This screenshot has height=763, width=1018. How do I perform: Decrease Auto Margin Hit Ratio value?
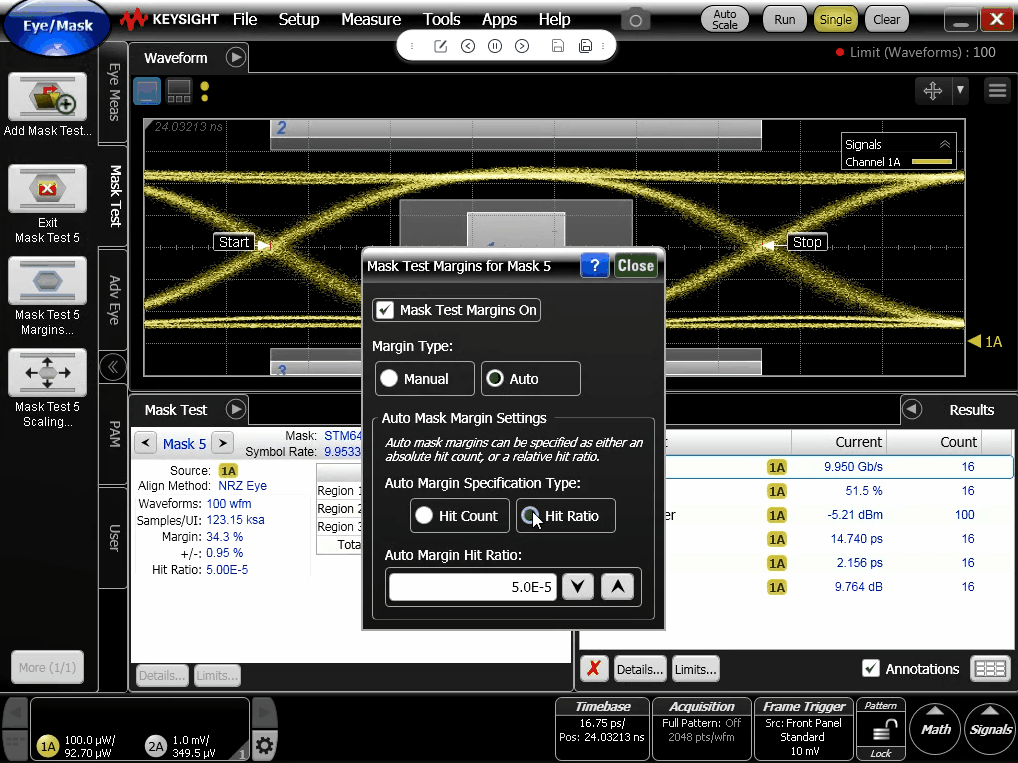click(x=577, y=587)
